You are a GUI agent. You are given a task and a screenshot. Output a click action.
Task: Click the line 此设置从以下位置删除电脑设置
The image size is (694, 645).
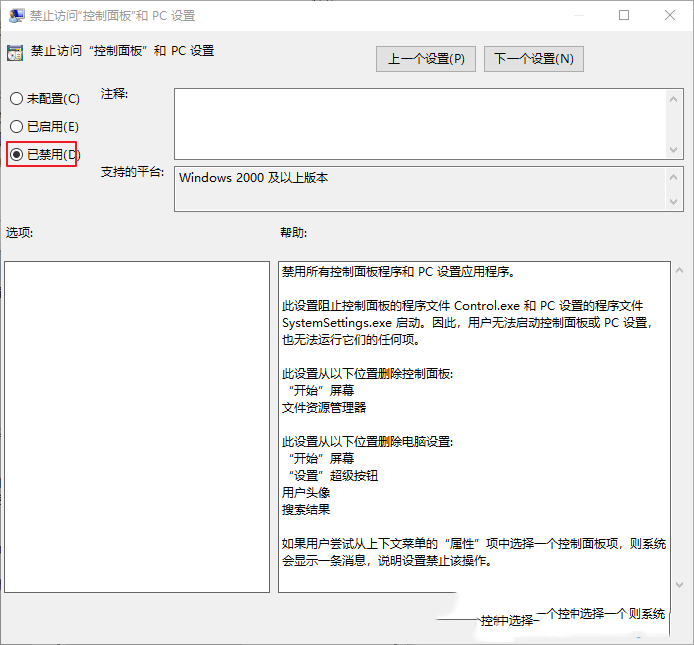pyautogui.click(x=367, y=442)
